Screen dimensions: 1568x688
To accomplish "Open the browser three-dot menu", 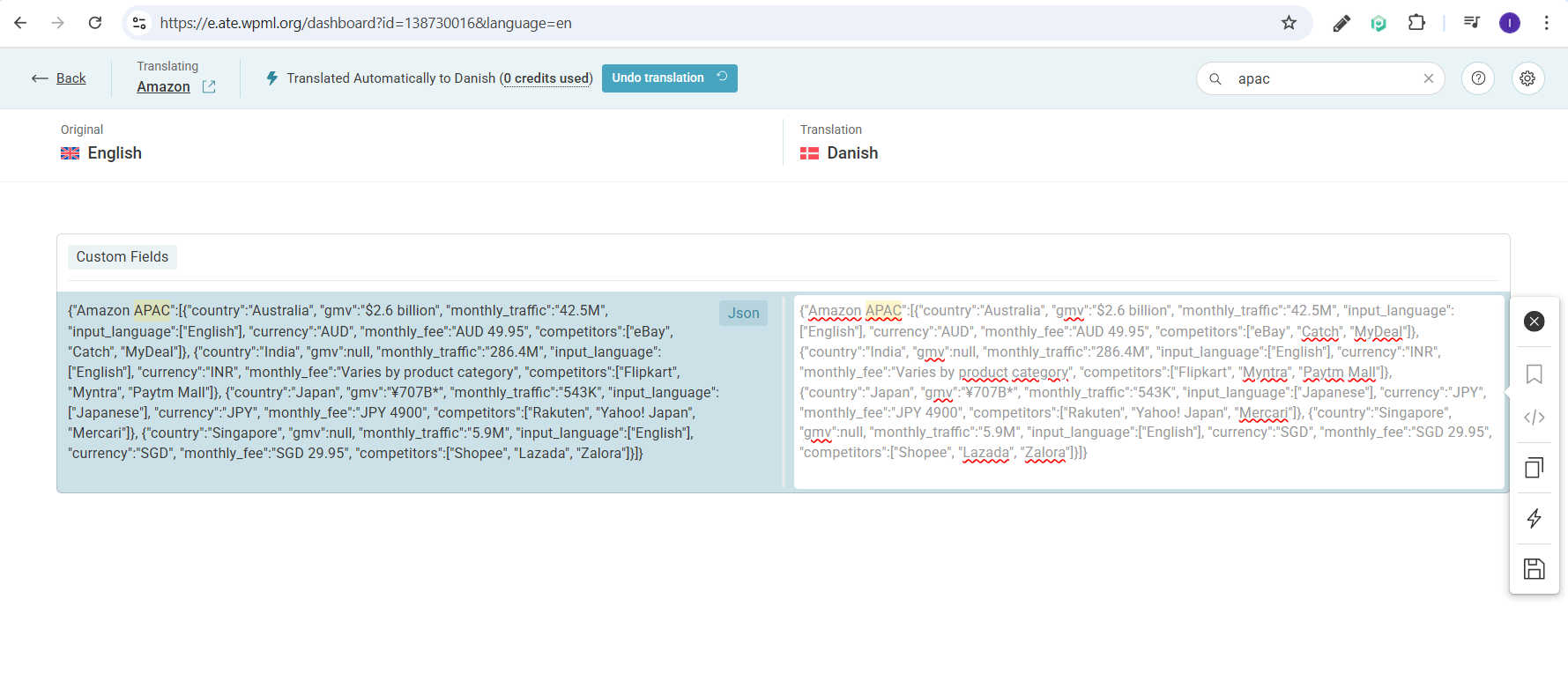I will (1547, 23).
